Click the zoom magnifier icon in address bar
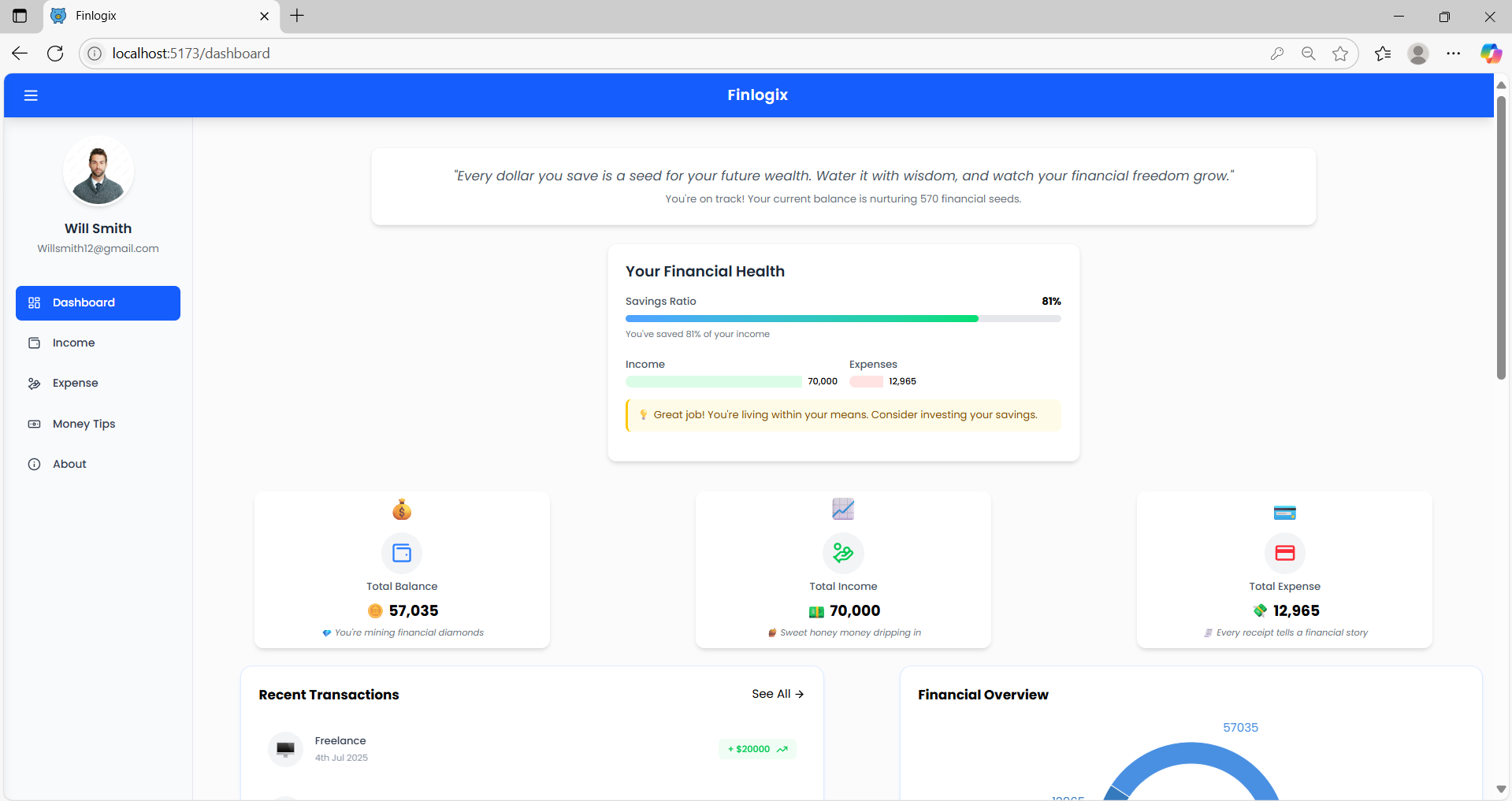Screen dimensions: 1512x801 point(1309,54)
